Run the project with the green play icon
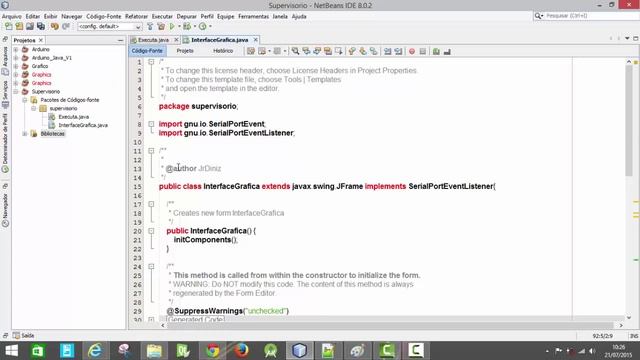 pyautogui.click(x=172, y=27)
